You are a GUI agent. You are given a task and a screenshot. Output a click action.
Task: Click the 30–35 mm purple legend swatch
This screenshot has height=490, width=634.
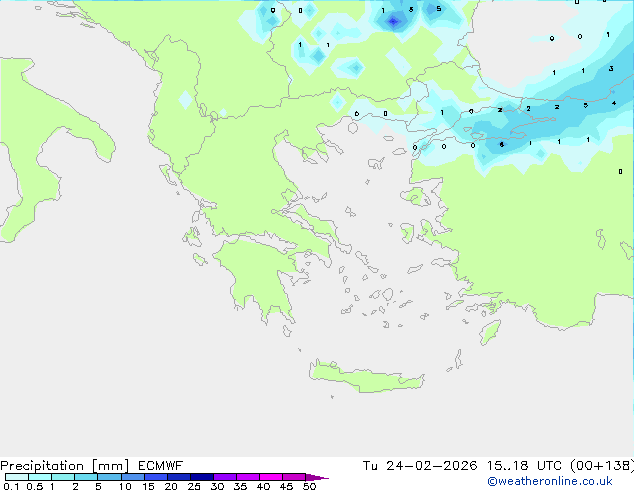[x=225, y=477]
